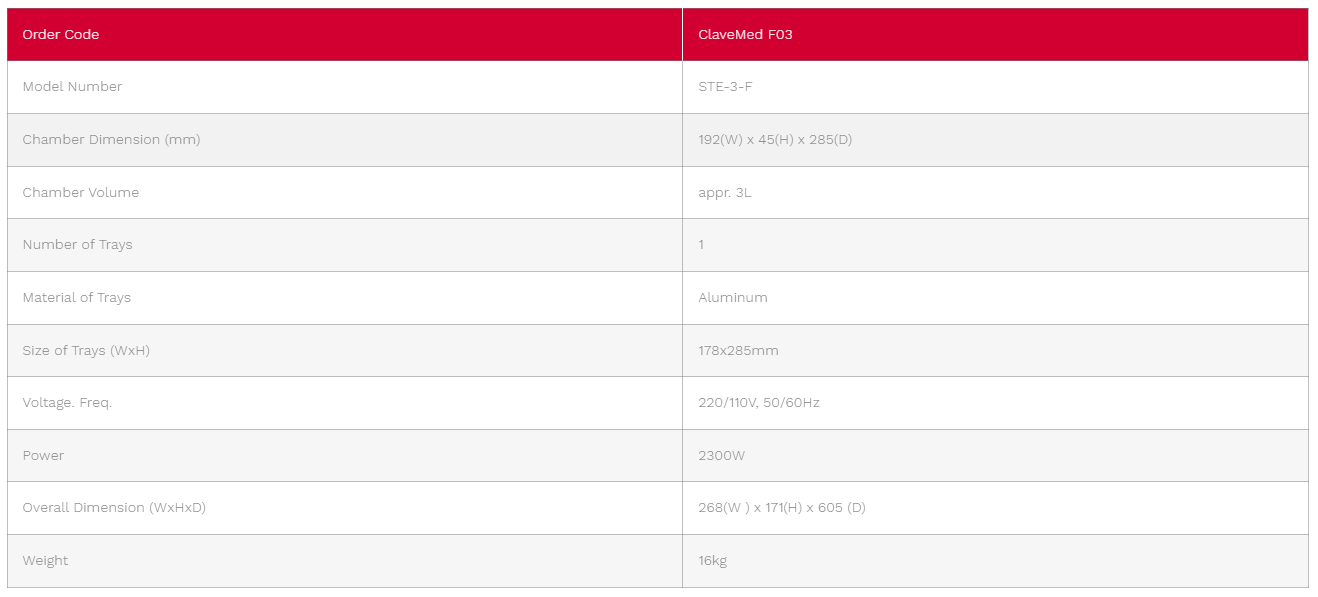Screen dimensions: 1318x597
Task: Select the 220/110V, 50/60Hz value
Action: point(759,403)
